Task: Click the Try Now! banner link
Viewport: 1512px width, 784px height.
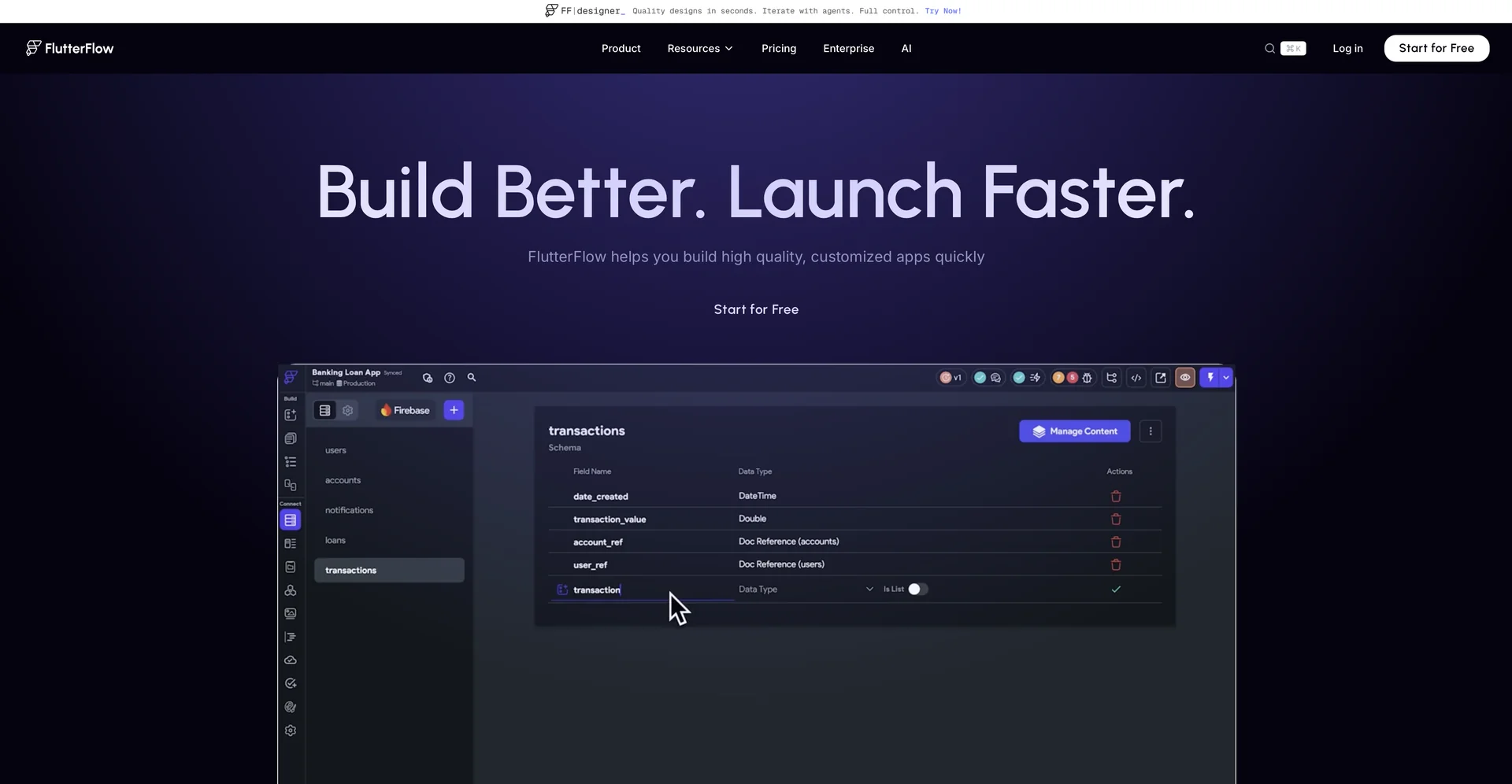Action: 943,11
